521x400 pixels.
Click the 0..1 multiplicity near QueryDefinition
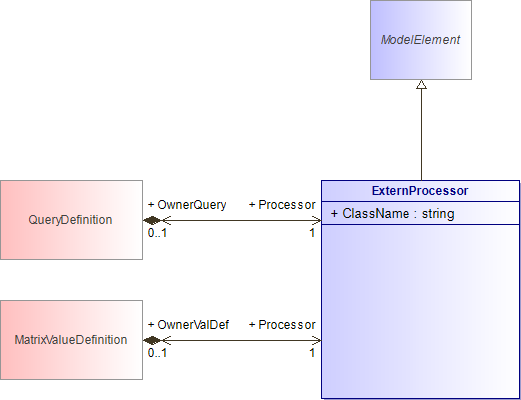[x=157, y=233]
